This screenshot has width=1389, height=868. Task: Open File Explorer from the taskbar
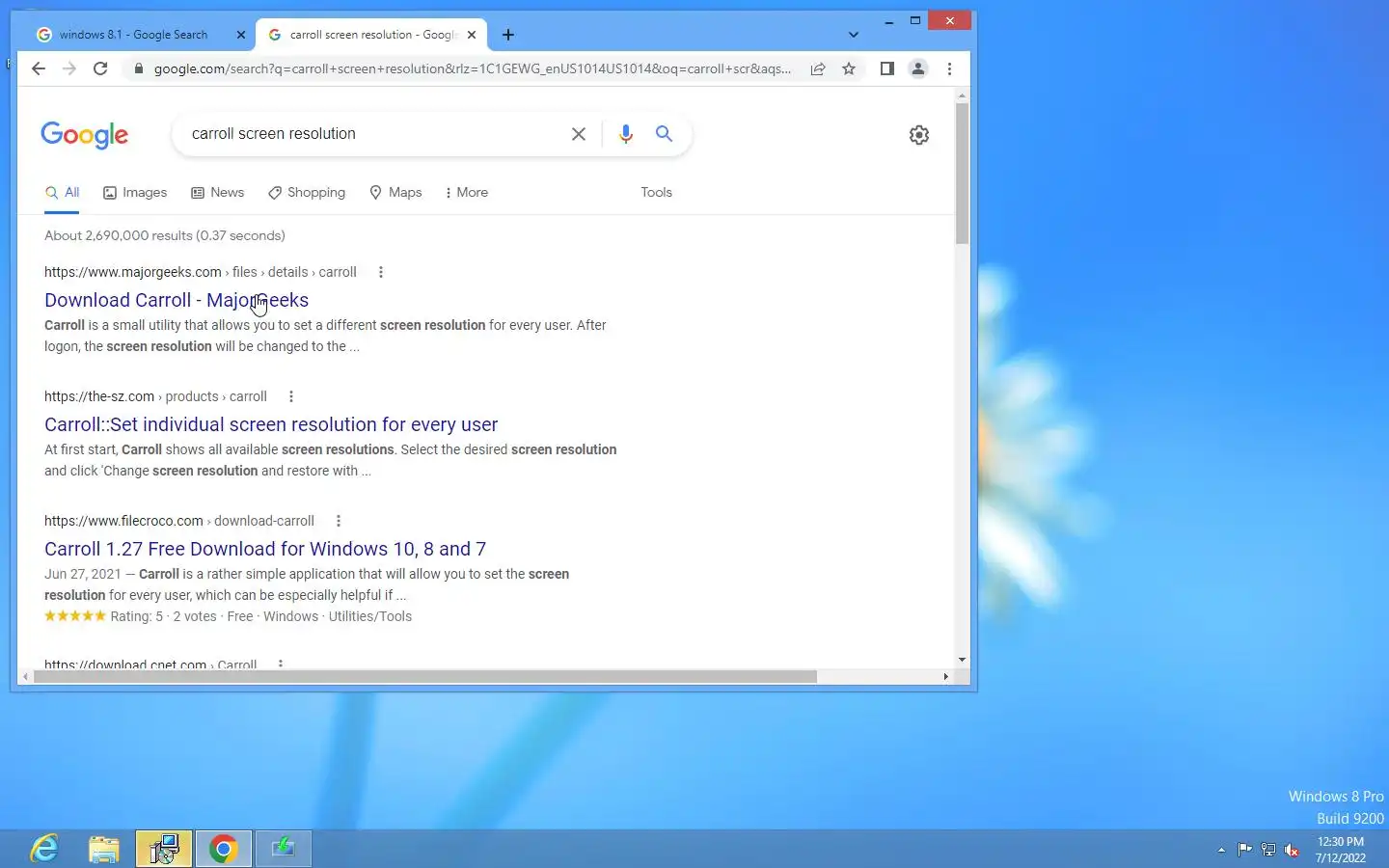coord(104,849)
